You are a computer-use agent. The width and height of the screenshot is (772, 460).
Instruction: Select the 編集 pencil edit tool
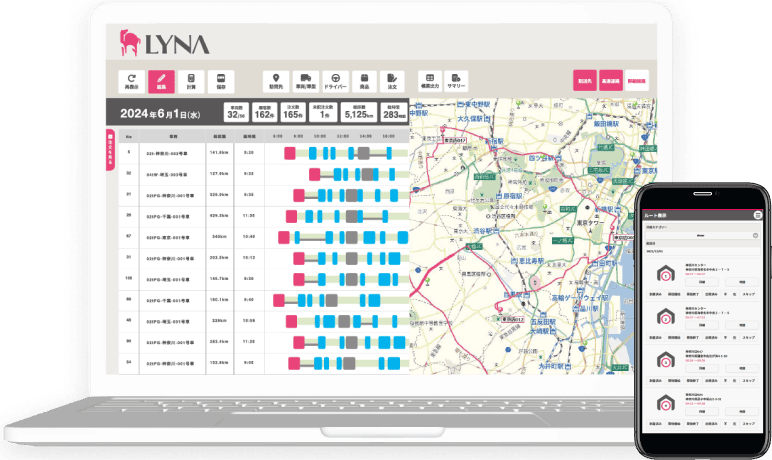click(161, 81)
